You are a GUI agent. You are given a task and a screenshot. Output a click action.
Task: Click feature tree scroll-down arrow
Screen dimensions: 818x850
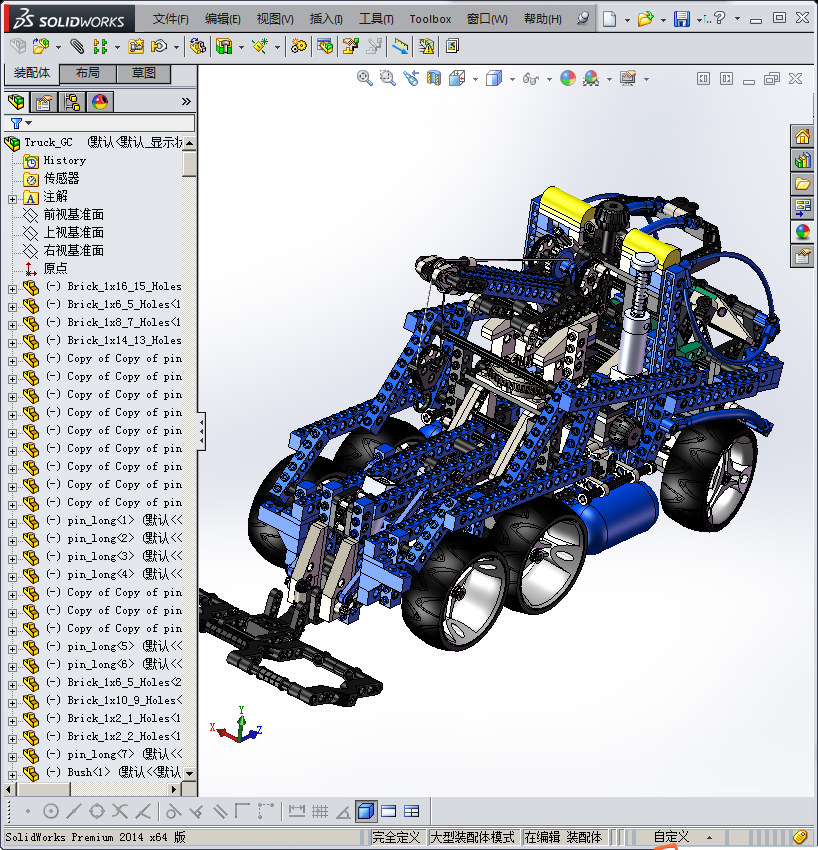[189, 774]
